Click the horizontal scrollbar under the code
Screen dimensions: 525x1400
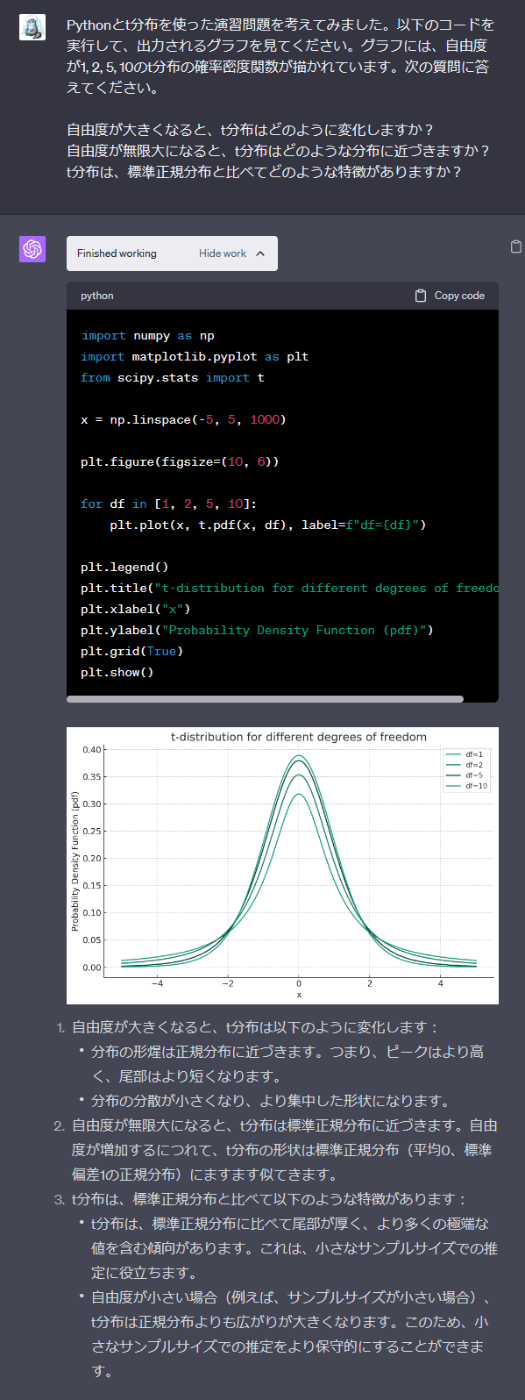265,699
